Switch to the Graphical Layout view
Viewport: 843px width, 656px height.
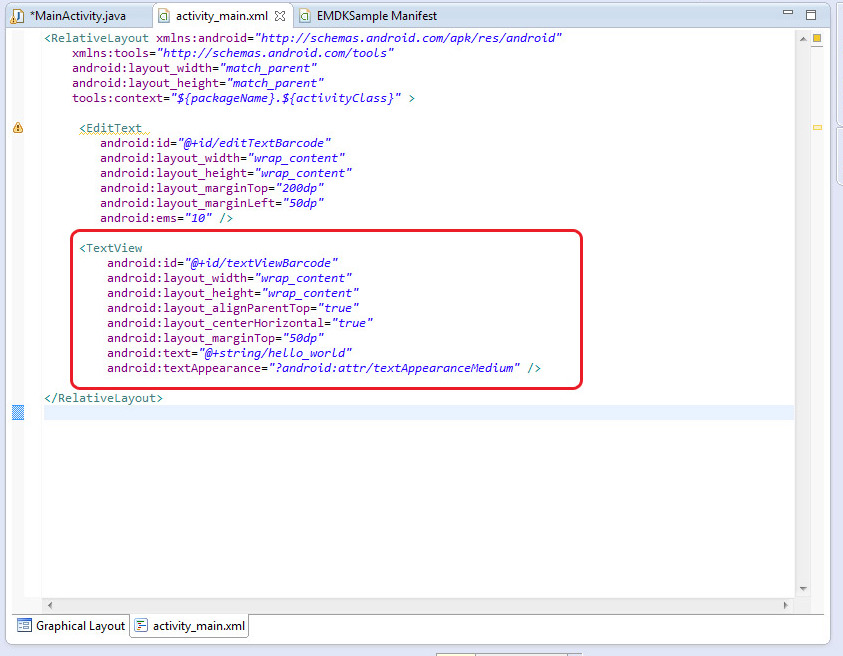[79, 626]
